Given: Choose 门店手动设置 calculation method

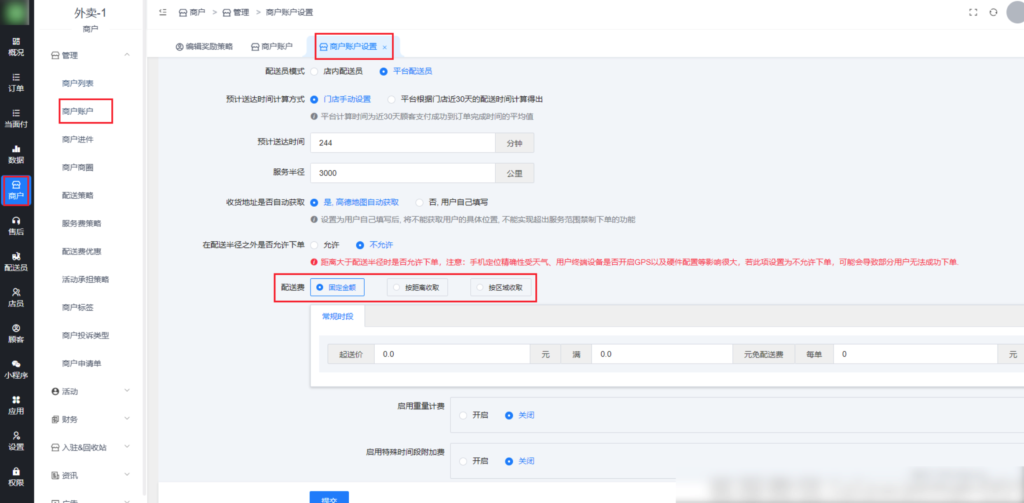Looking at the screenshot, I should click(314, 99).
